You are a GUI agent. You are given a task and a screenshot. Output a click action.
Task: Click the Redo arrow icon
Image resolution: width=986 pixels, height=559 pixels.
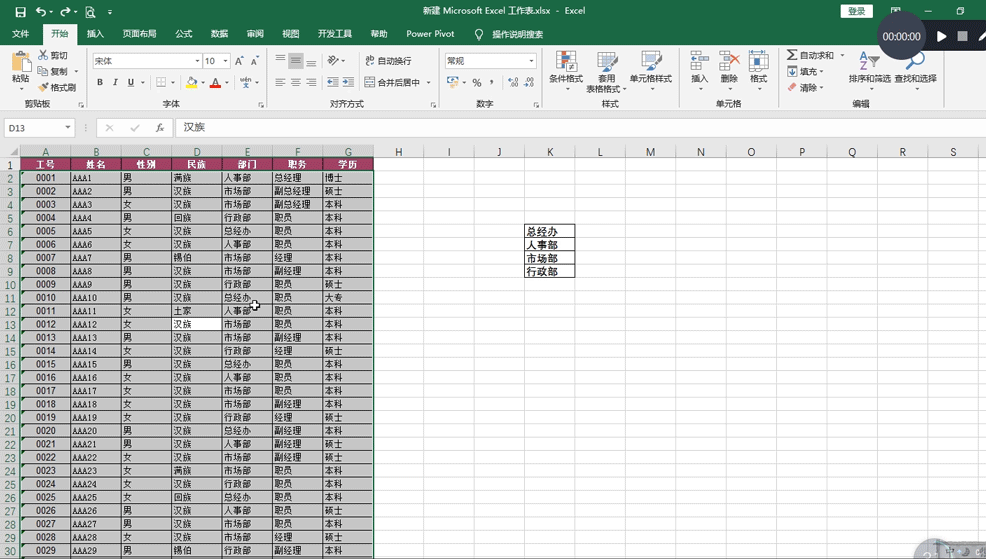(65, 11)
